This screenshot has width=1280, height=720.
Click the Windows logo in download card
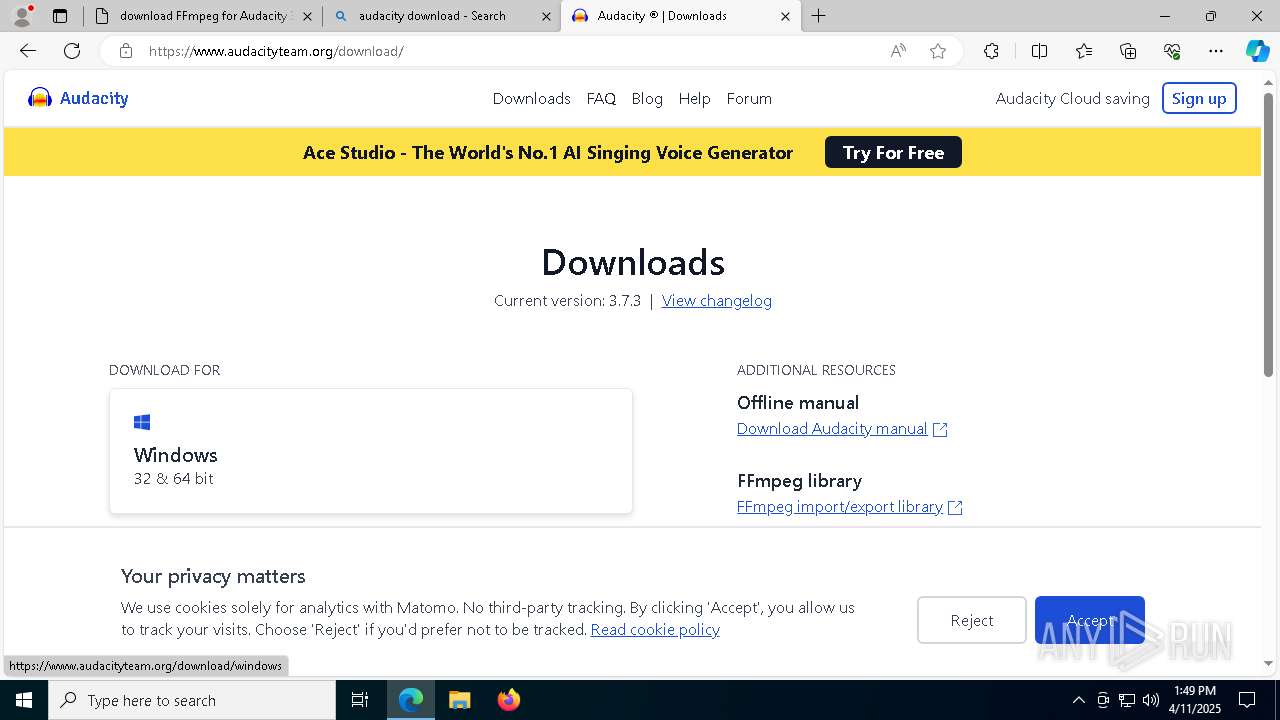[142, 422]
